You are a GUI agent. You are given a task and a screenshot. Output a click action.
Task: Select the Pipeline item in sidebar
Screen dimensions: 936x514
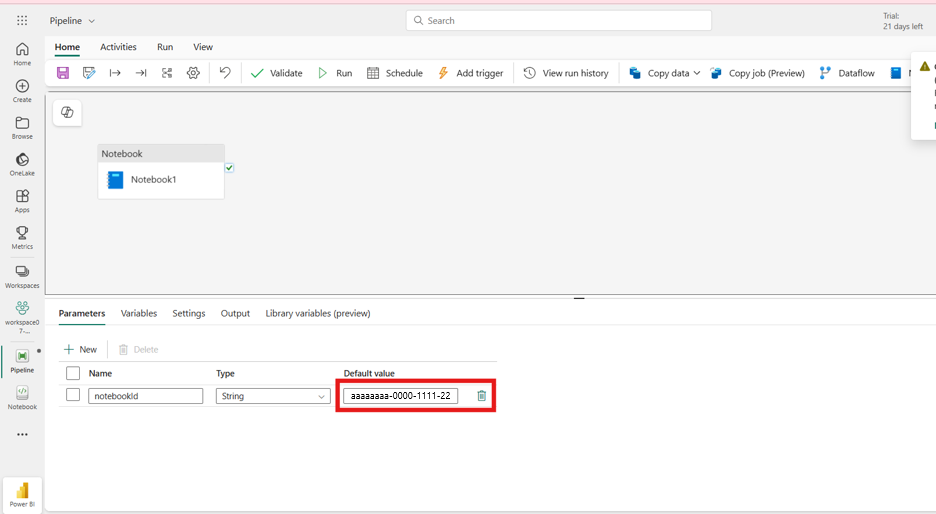22,361
